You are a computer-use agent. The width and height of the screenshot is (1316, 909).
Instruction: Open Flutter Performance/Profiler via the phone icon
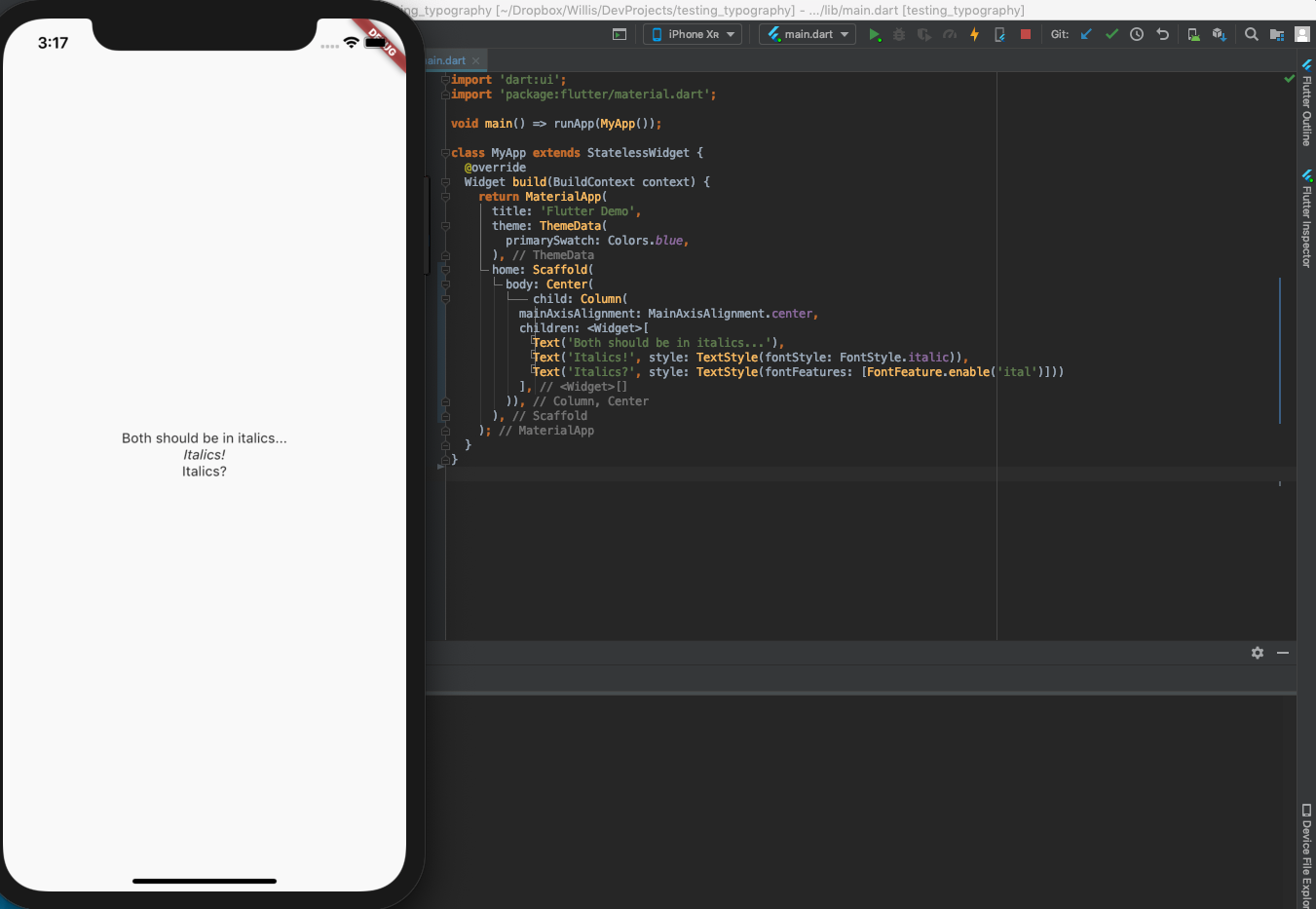(x=999, y=34)
